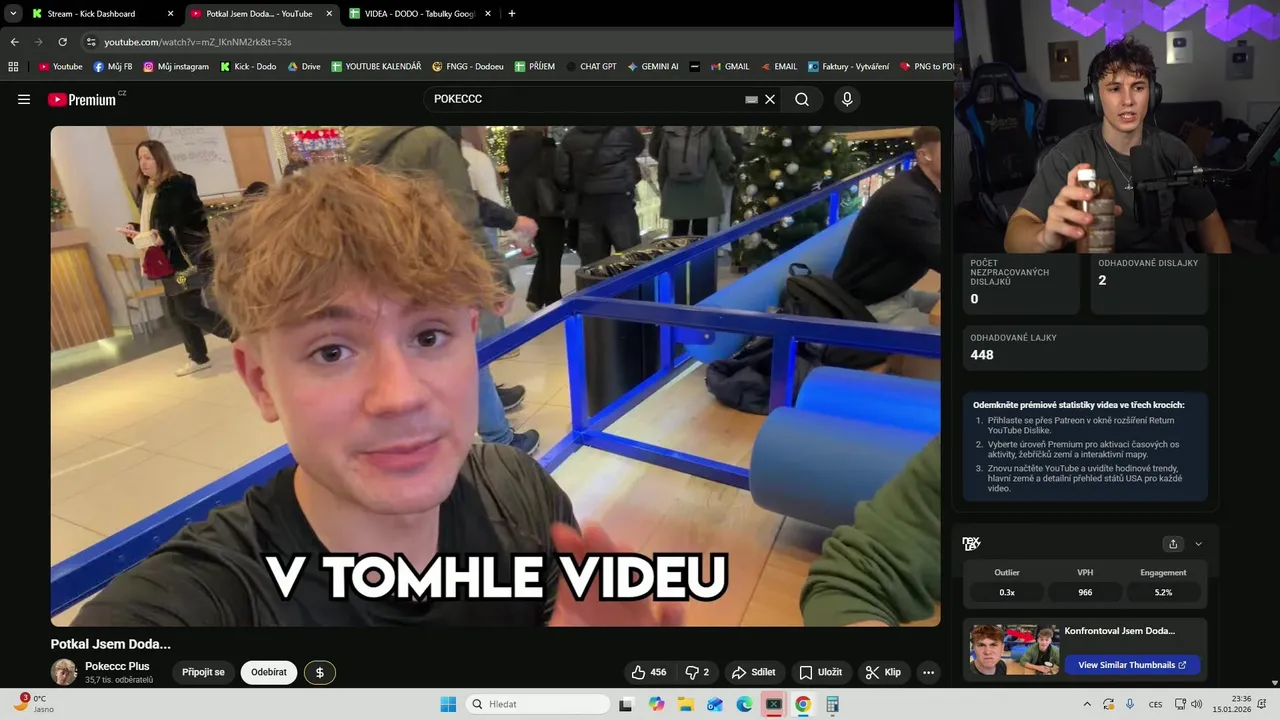Open Windows Start menu
Image resolution: width=1280 pixels, height=720 pixels.
[x=448, y=704]
